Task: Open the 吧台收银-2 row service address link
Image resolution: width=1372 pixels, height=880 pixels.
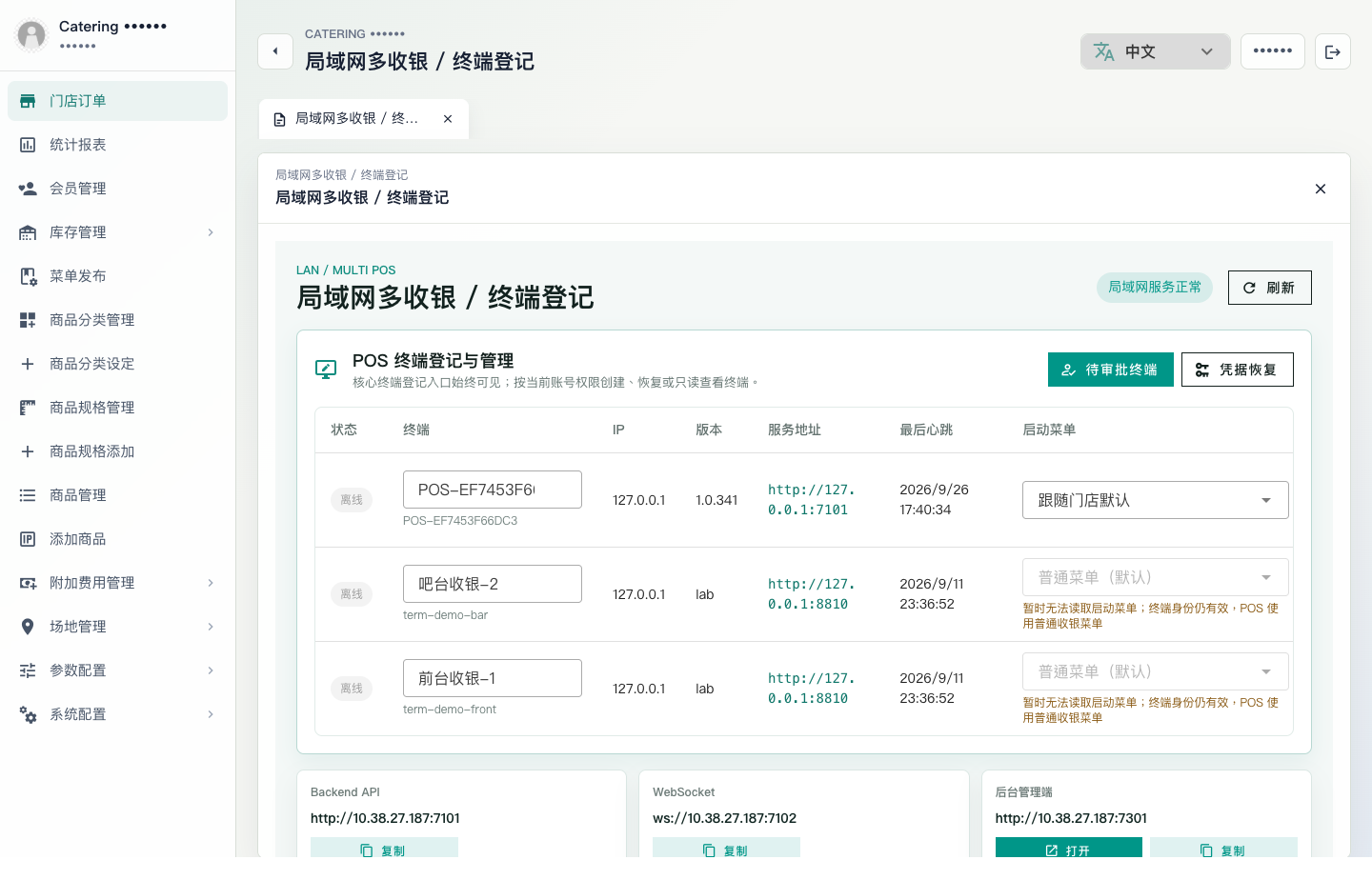Action: tap(812, 594)
